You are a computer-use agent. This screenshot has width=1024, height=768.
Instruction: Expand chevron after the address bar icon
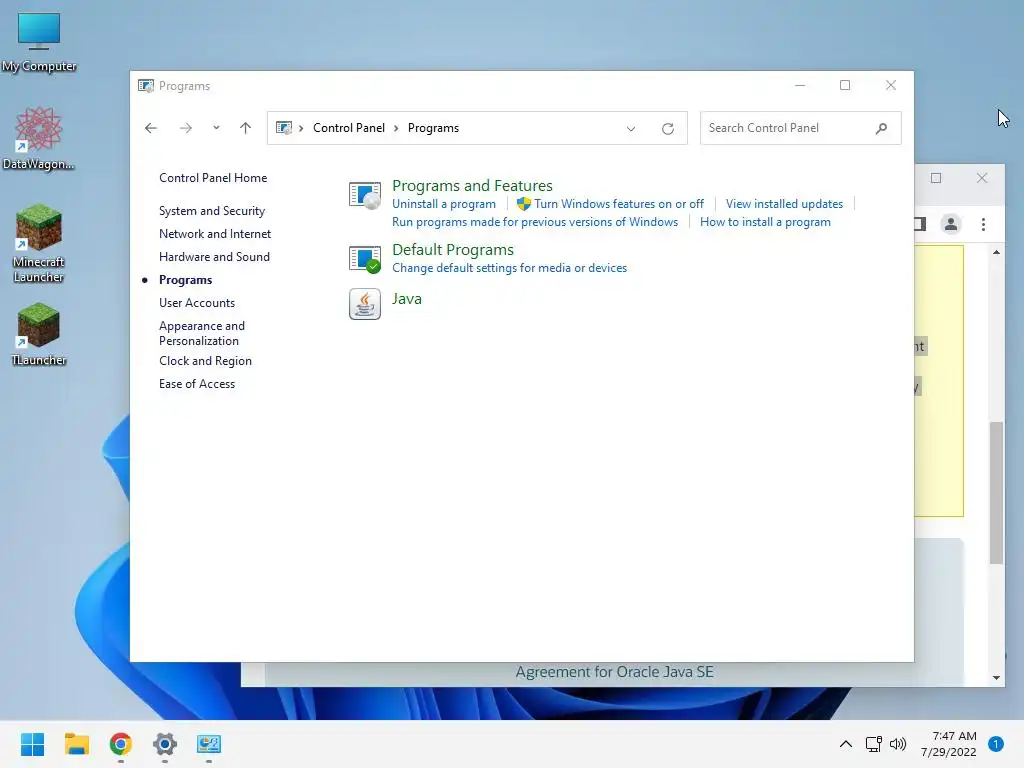tap(301, 128)
